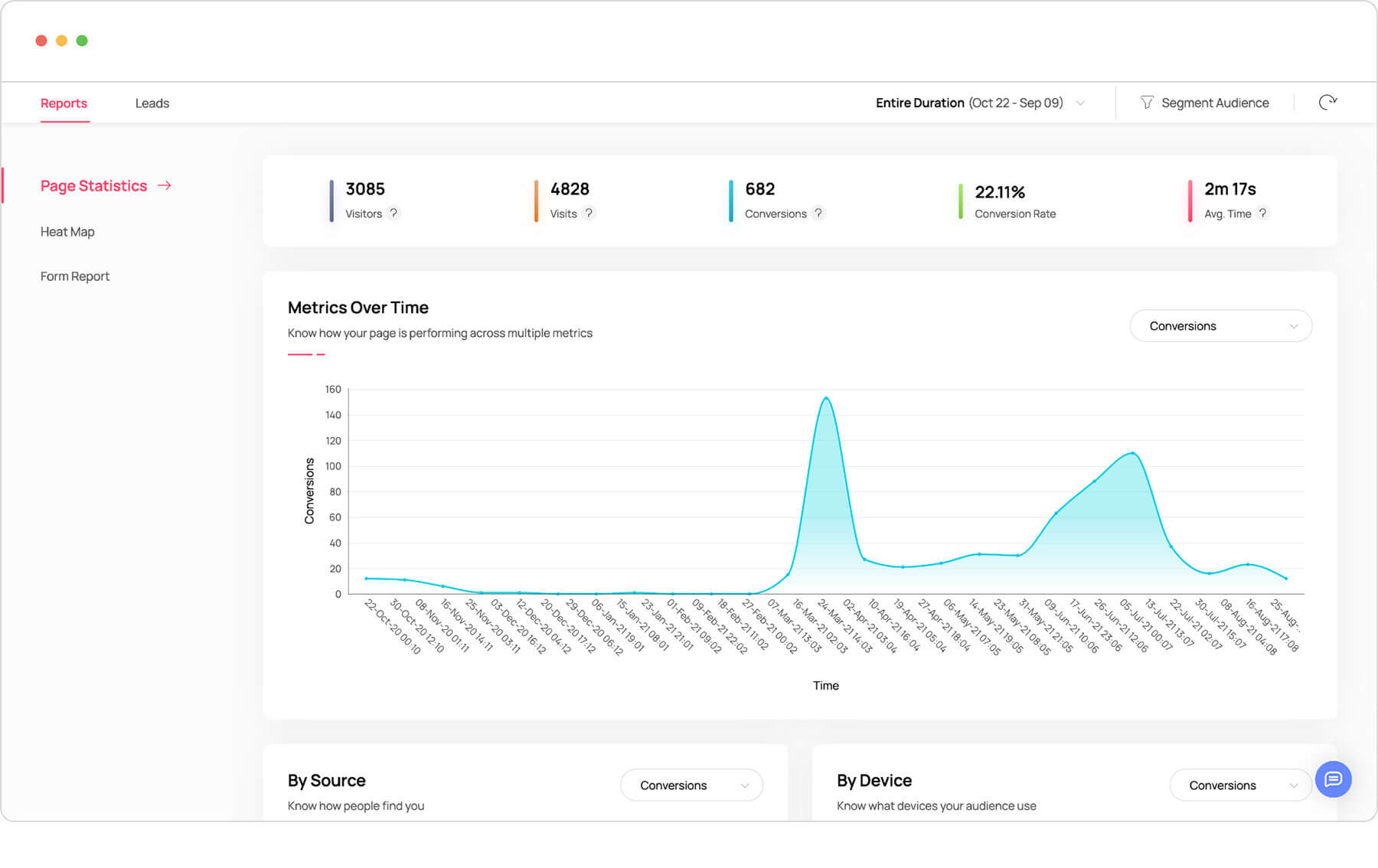
Task: Click the help icon next to Avg. Time
Action: point(1263,214)
